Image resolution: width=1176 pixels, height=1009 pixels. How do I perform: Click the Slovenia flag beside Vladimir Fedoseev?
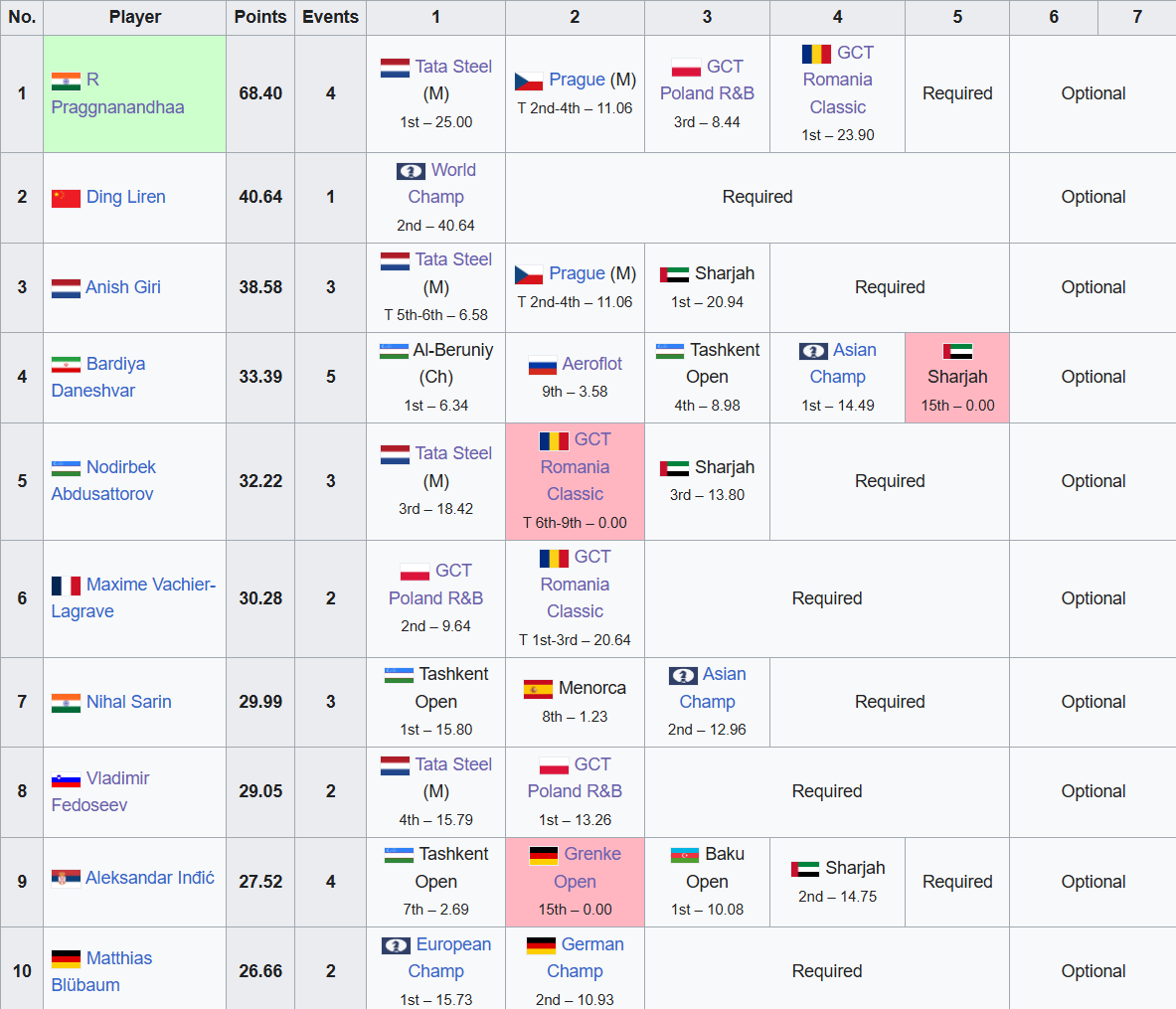tap(66, 779)
